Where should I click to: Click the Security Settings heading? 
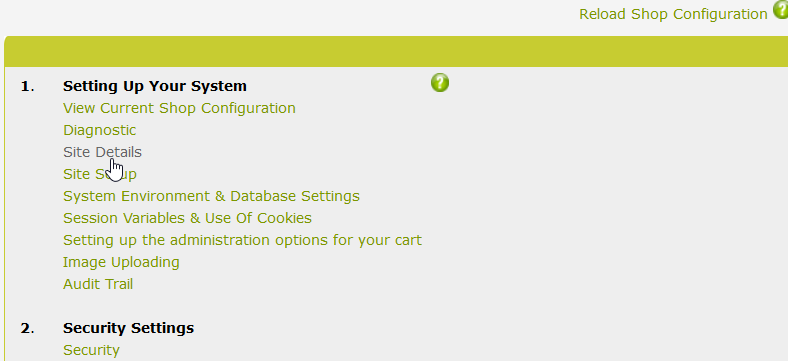(128, 328)
